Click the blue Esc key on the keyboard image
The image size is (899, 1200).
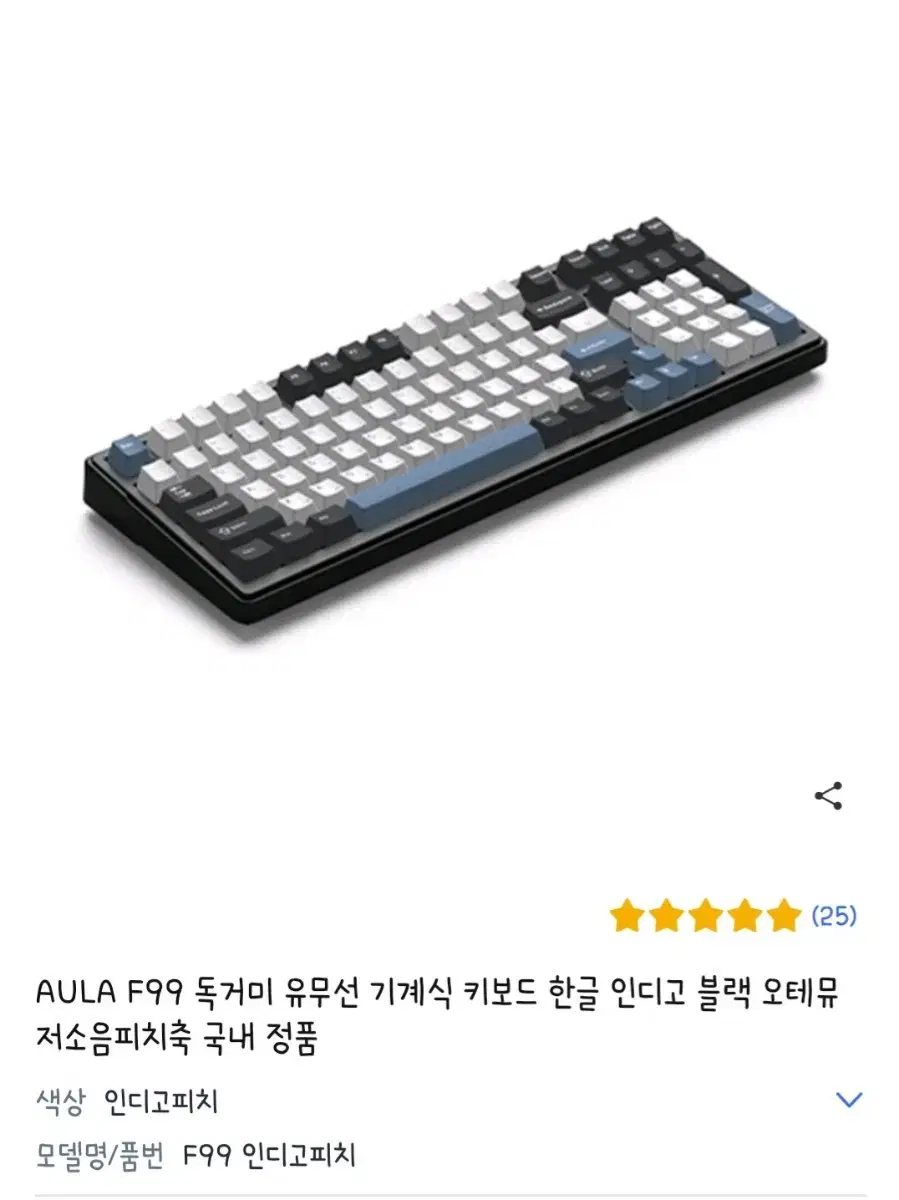coord(126,447)
